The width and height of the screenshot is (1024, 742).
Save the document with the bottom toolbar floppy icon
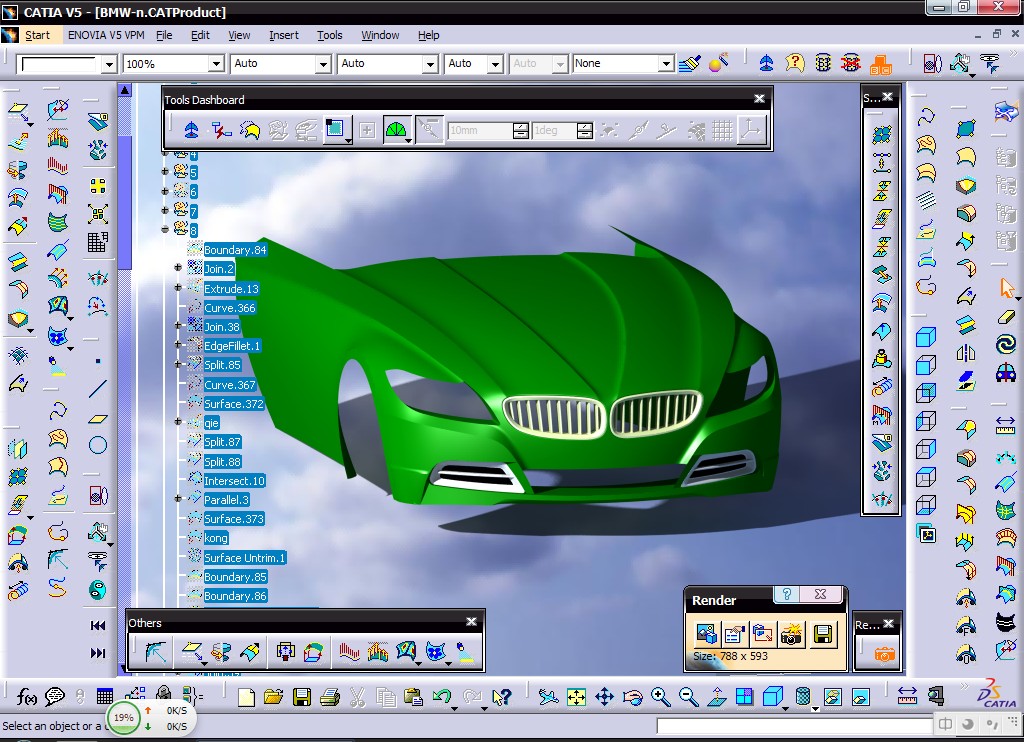pyautogui.click(x=302, y=698)
